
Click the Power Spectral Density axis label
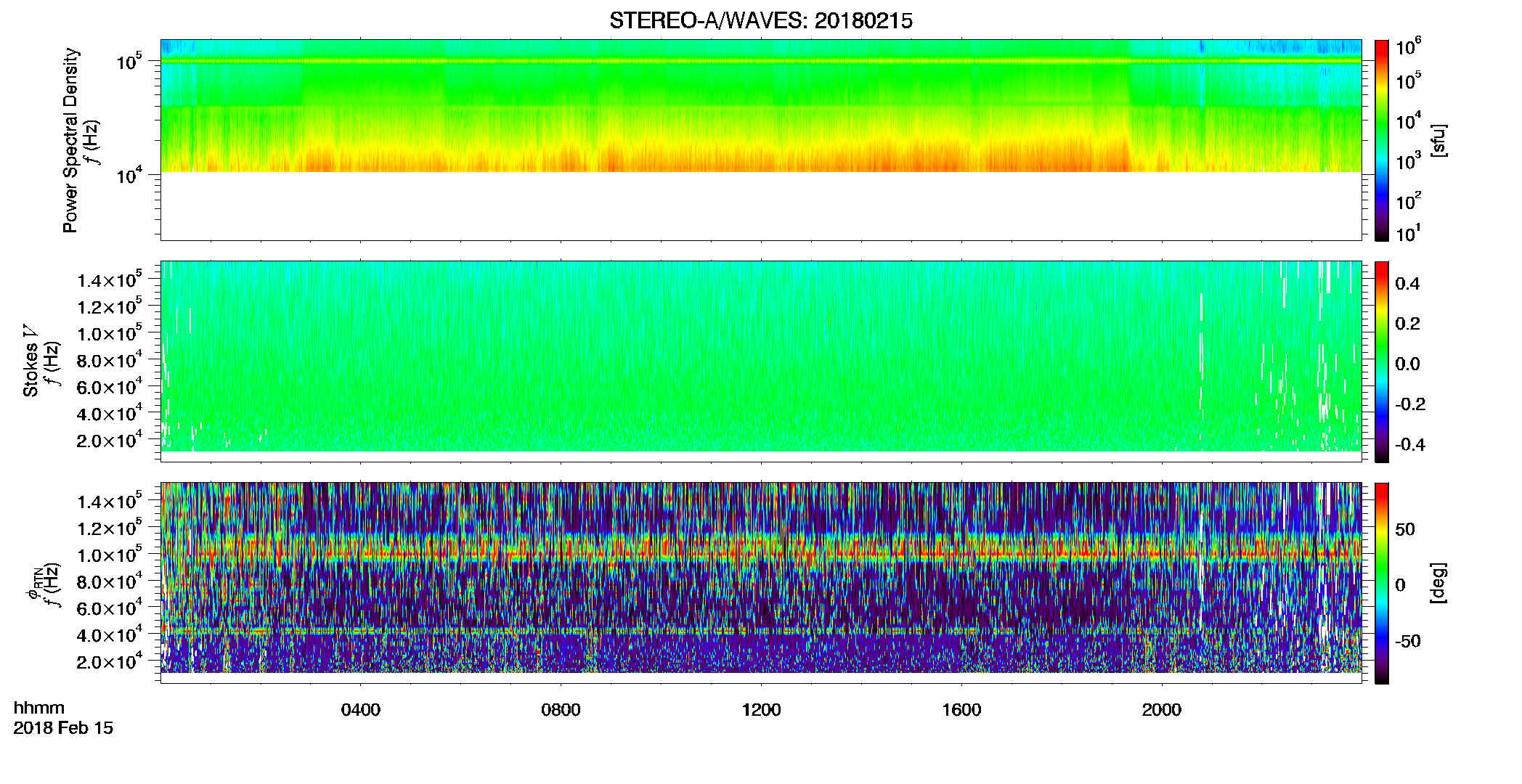(70, 140)
